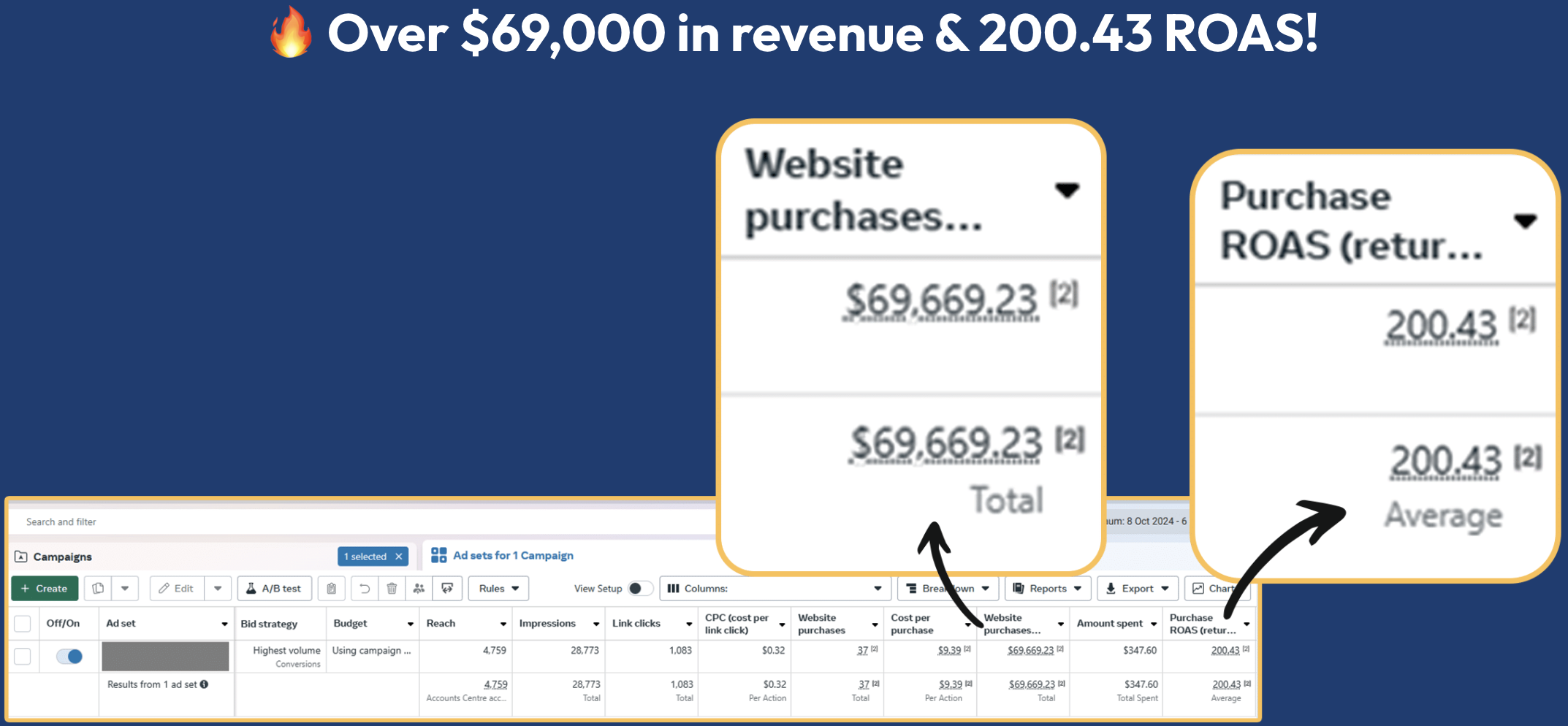Image resolution: width=1568 pixels, height=726 pixels.
Task: Click the Bid strategy column header
Action: [x=269, y=624]
